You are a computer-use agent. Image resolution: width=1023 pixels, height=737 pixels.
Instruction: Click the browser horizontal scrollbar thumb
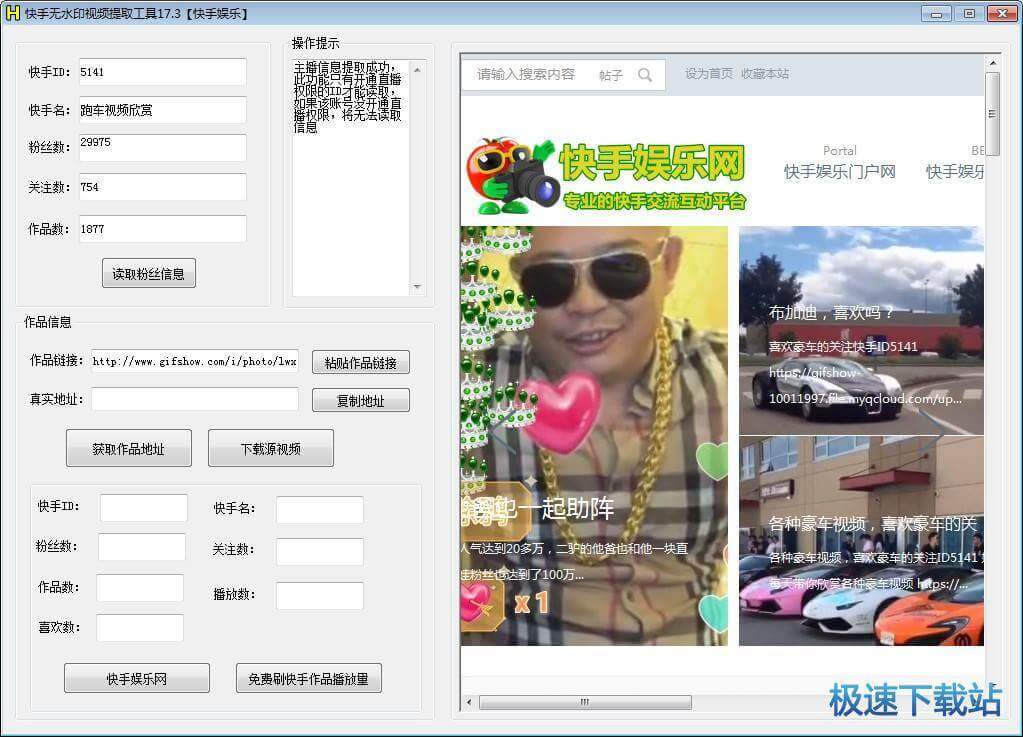[585, 702]
